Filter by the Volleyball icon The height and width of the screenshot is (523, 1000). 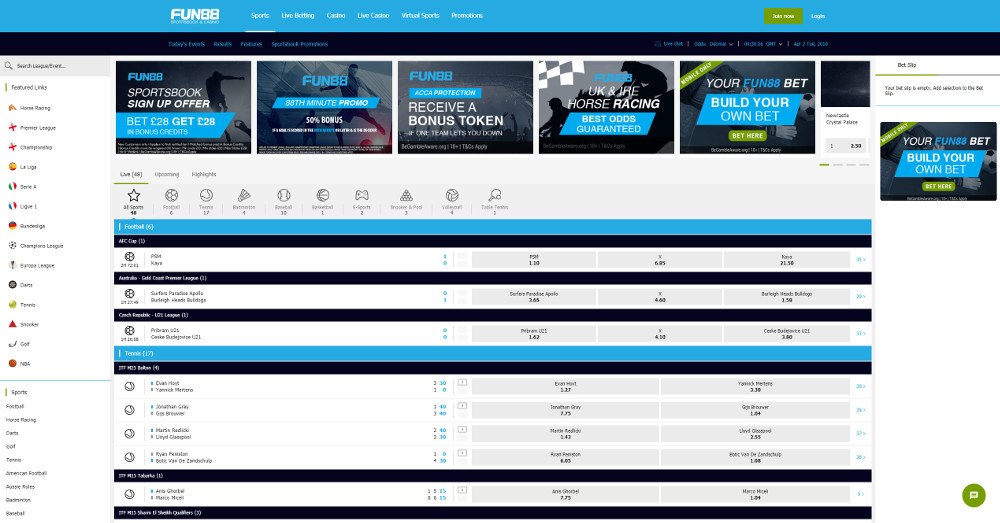pos(452,195)
